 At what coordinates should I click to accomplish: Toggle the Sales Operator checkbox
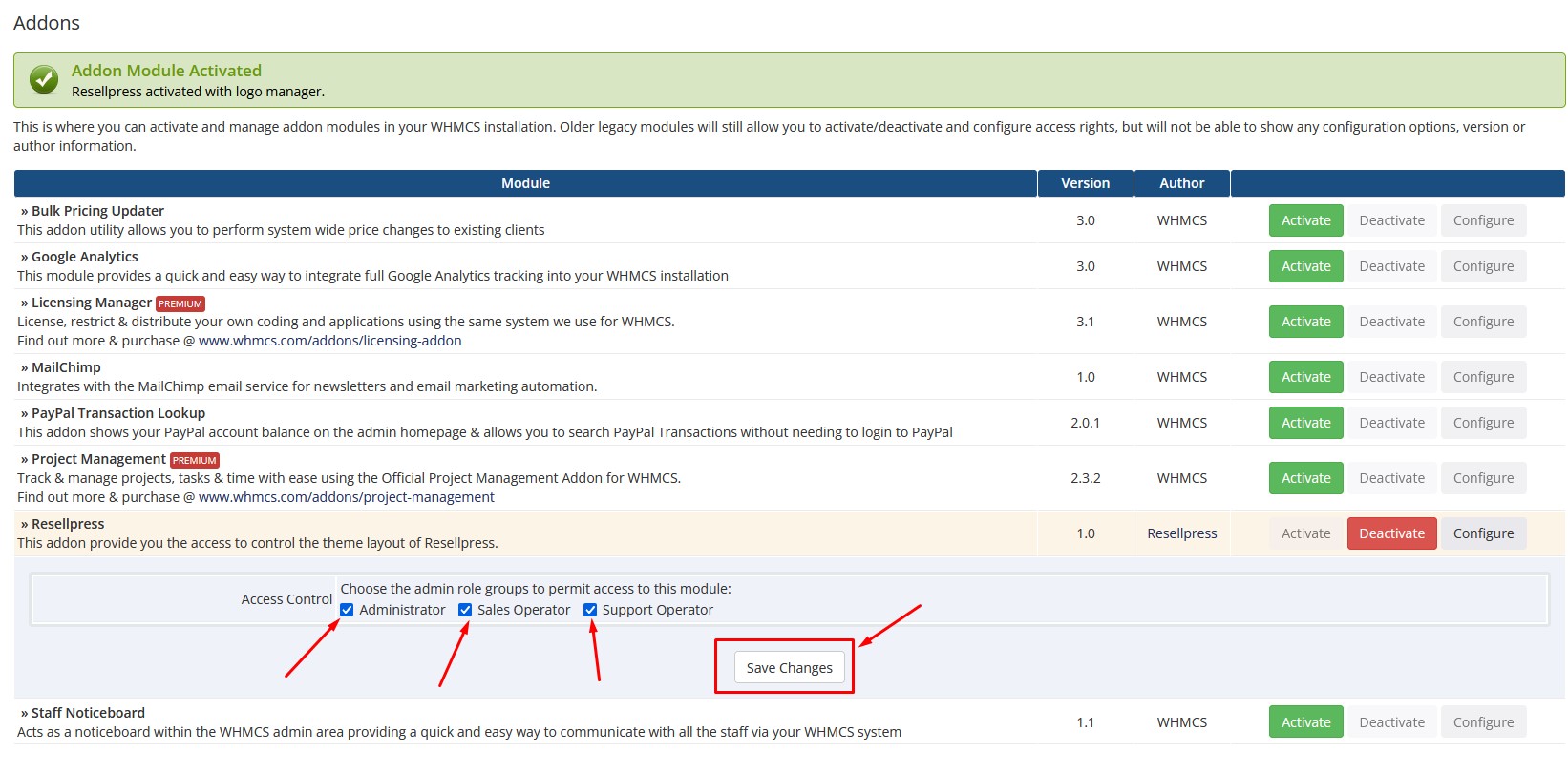point(465,610)
